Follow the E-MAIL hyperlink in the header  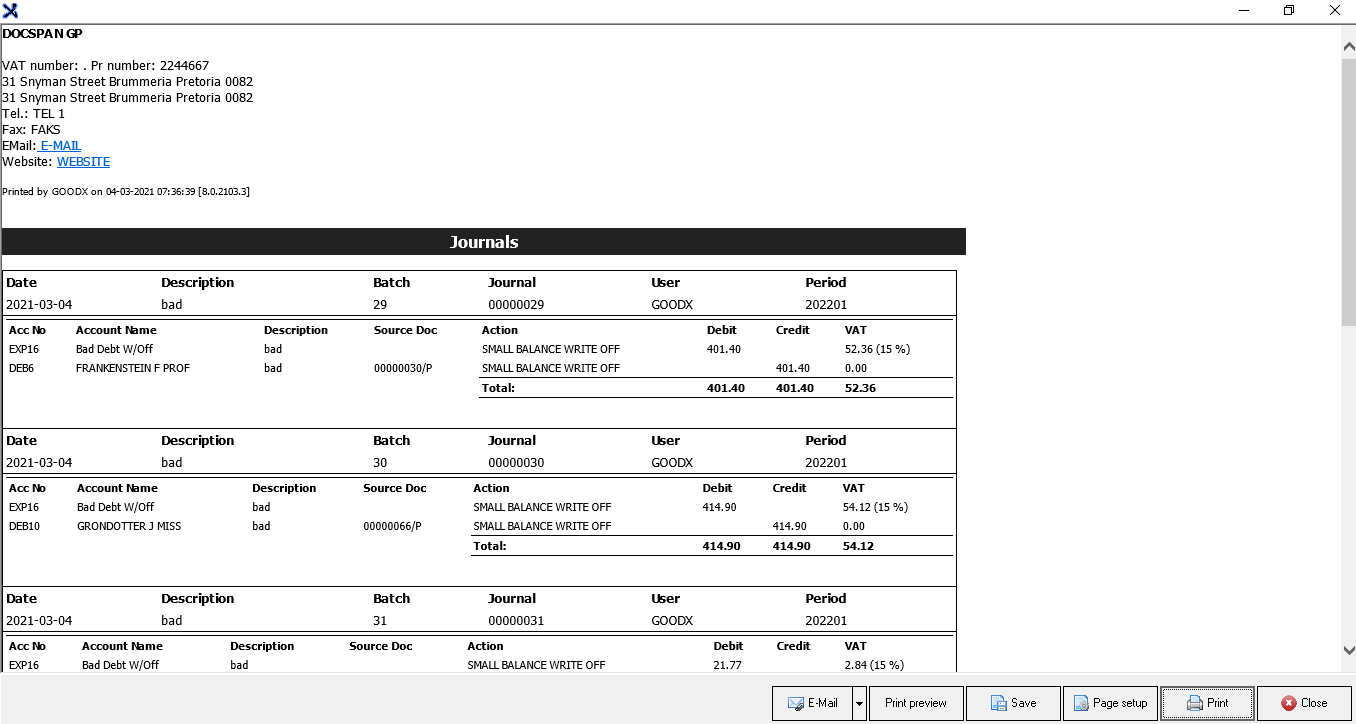pos(60,146)
